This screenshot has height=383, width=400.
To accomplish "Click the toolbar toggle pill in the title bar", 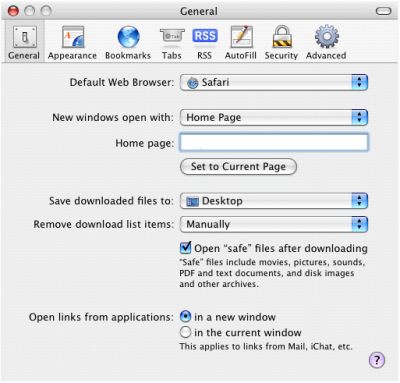I will point(383,11).
